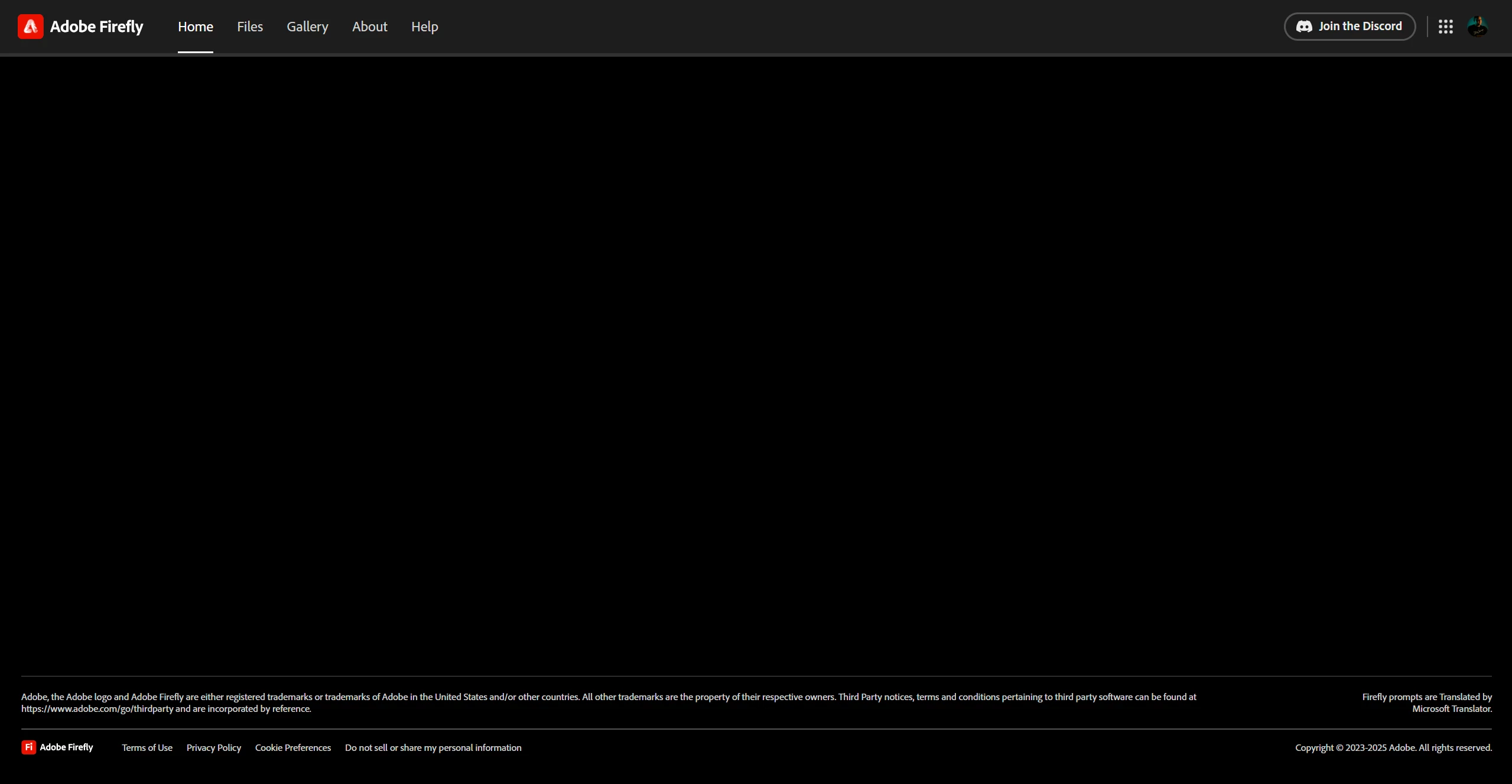Click the Discord logo icon
Image resolution: width=1512 pixels, height=784 pixels.
point(1304,27)
